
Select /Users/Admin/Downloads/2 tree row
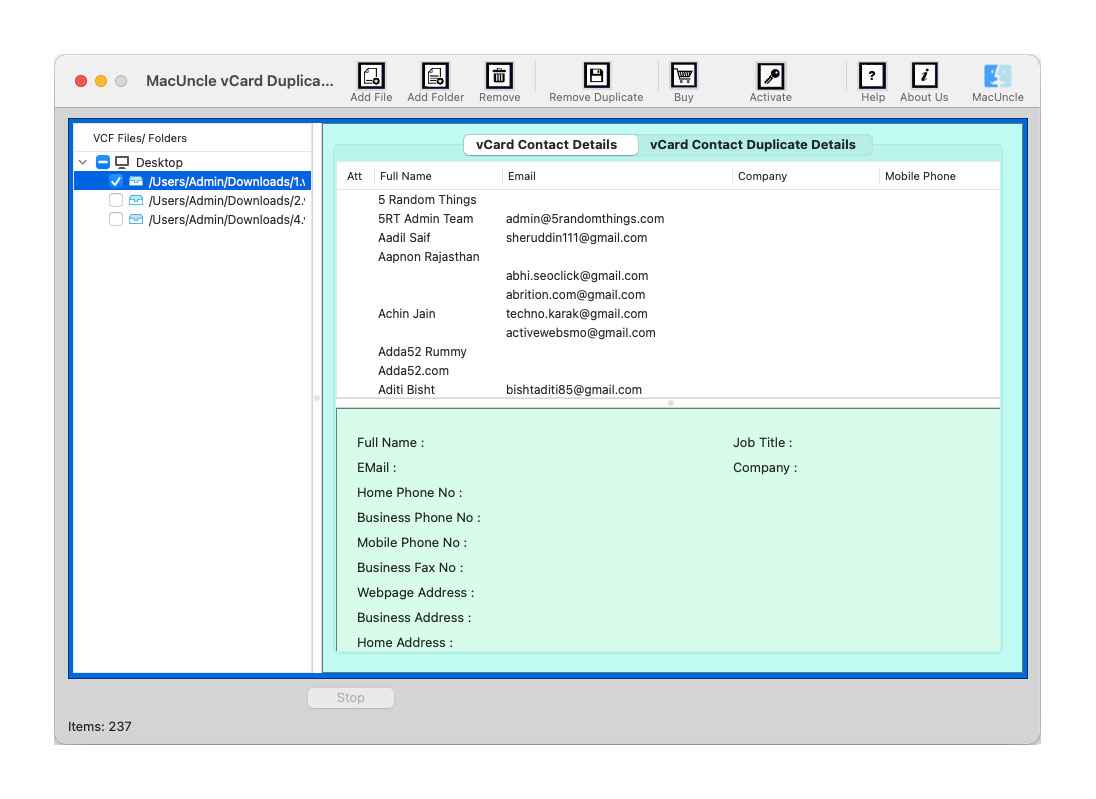[192, 201]
